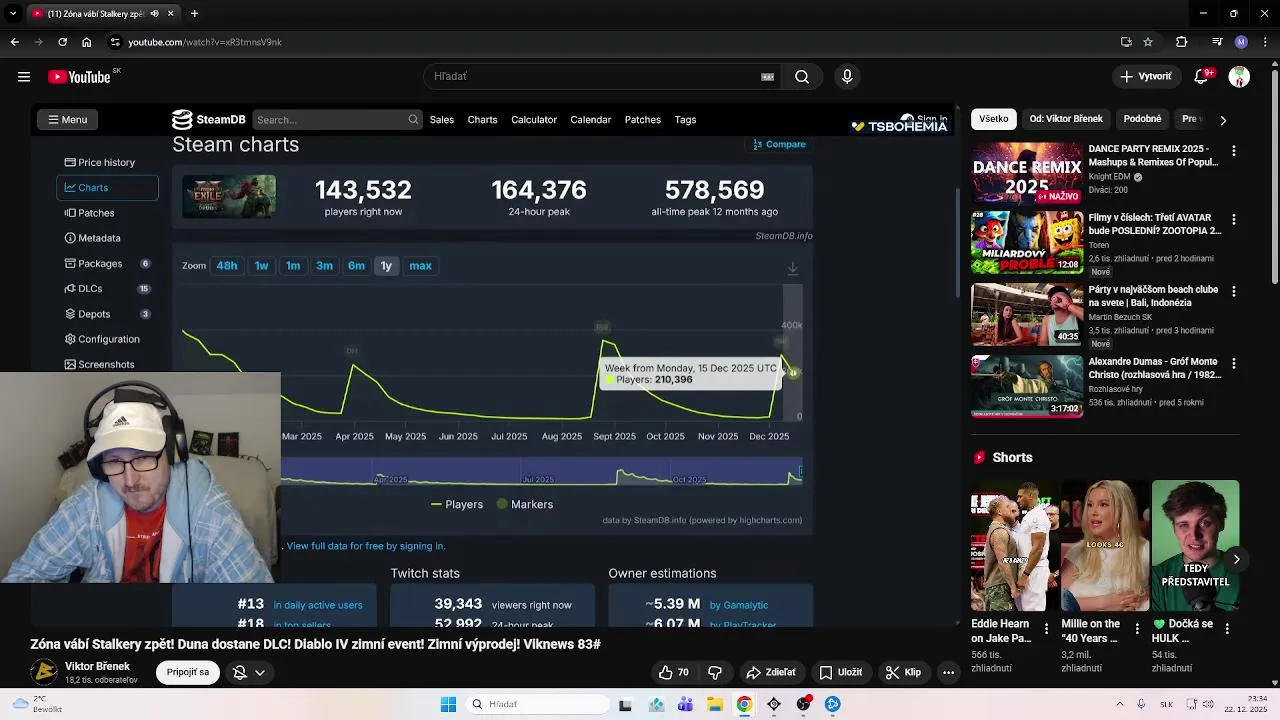Go back one page in Chrome
The width and height of the screenshot is (1280, 720).
click(14, 42)
